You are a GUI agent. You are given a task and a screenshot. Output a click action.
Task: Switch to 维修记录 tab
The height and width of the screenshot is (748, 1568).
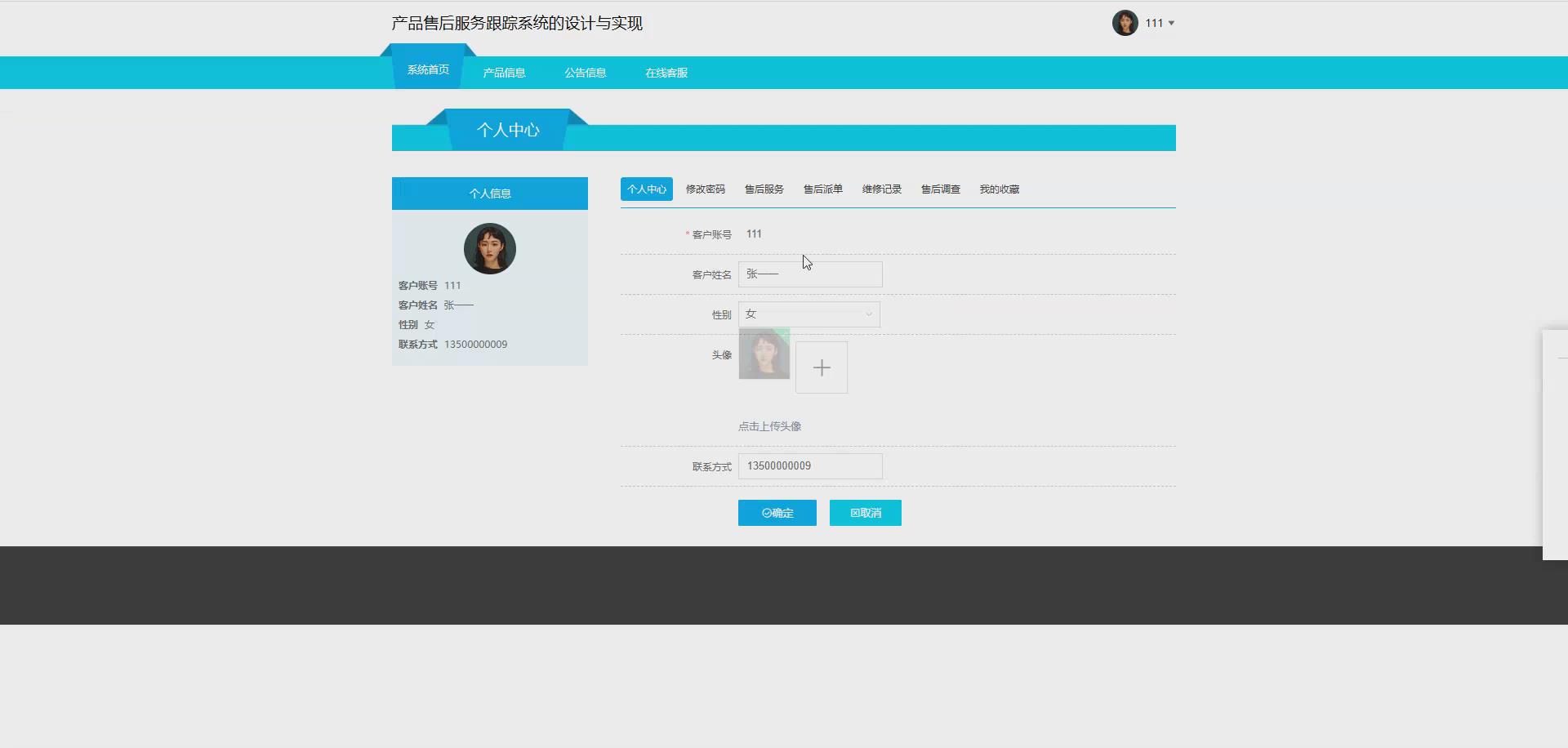pos(882,189)
